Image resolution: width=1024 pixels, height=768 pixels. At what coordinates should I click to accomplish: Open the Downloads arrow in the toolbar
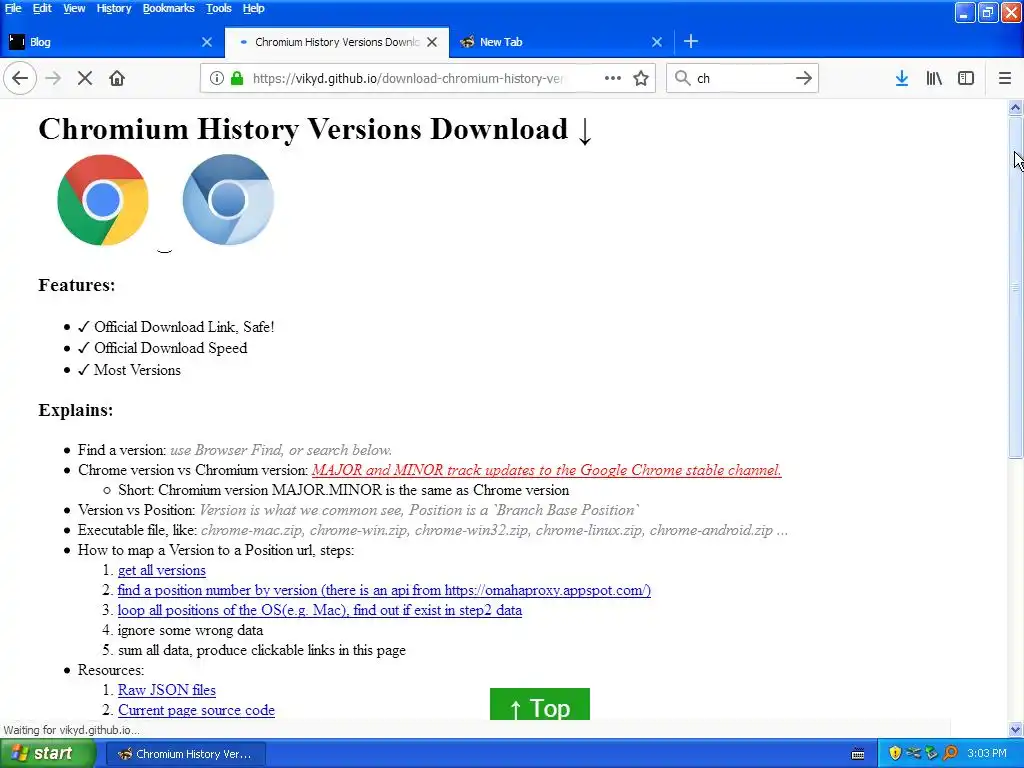(x=902, y=78)
